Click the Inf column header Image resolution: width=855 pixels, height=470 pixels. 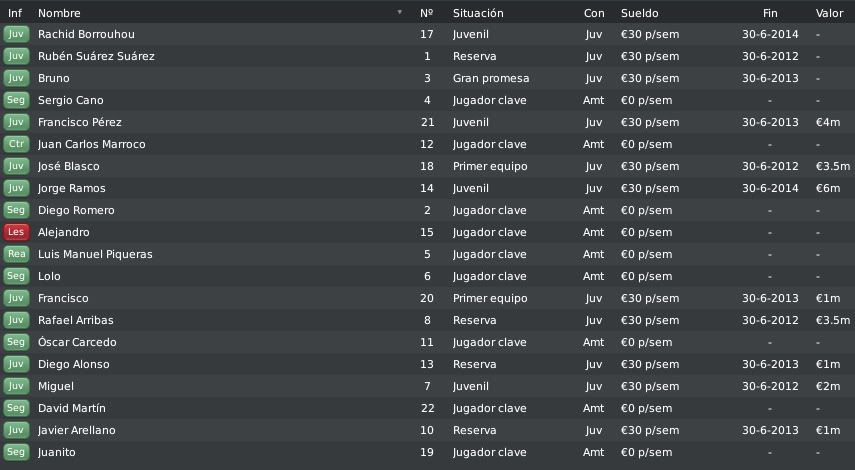tap(15, 13)
